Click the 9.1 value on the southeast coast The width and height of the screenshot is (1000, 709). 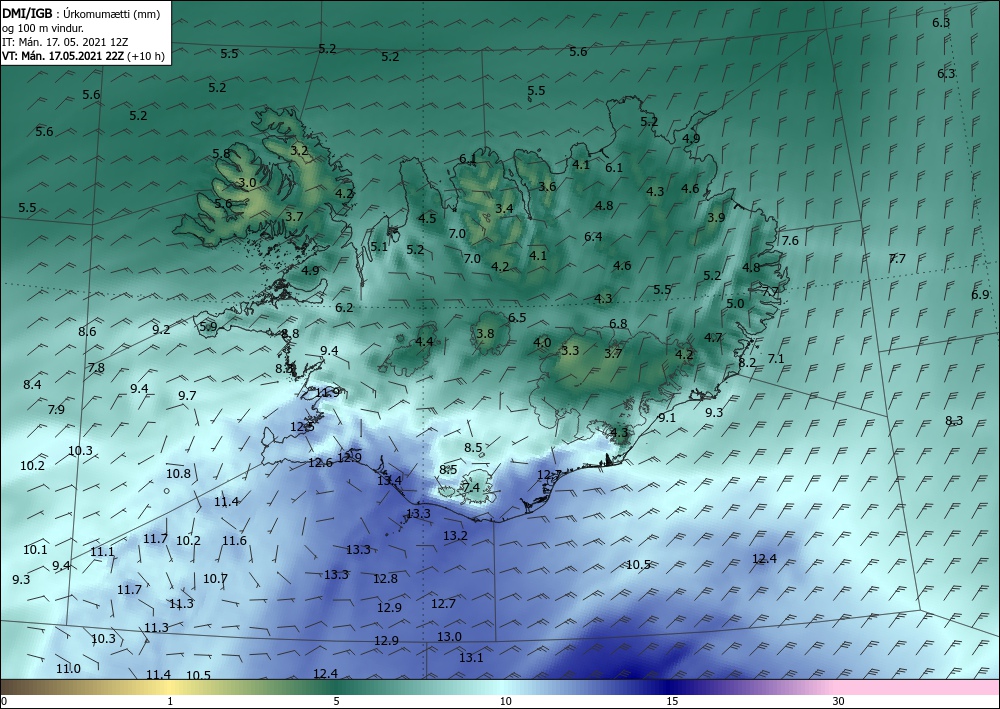[x=667, y=418]
